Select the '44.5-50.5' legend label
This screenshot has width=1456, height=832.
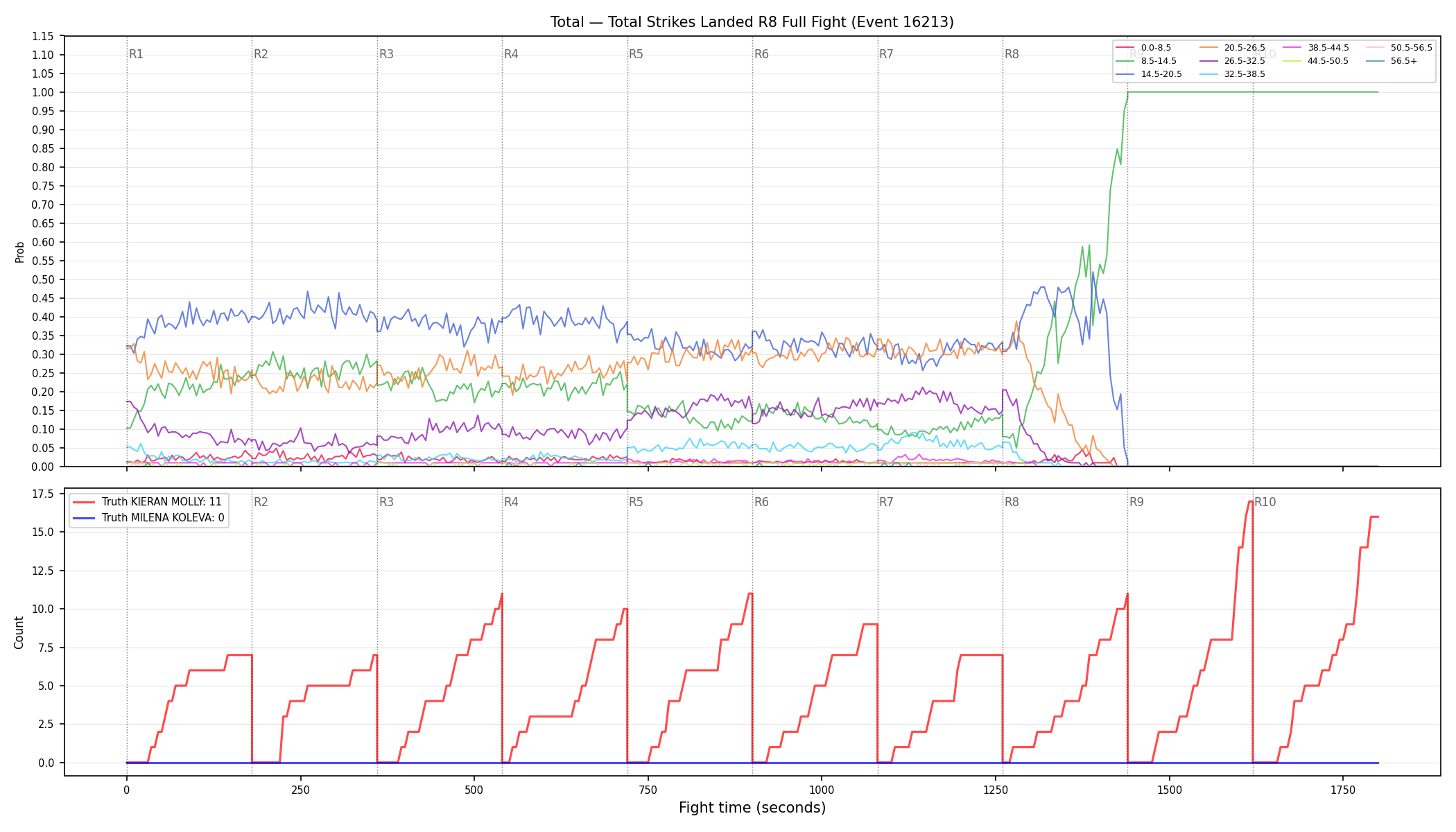click(x=1328, y=61)
